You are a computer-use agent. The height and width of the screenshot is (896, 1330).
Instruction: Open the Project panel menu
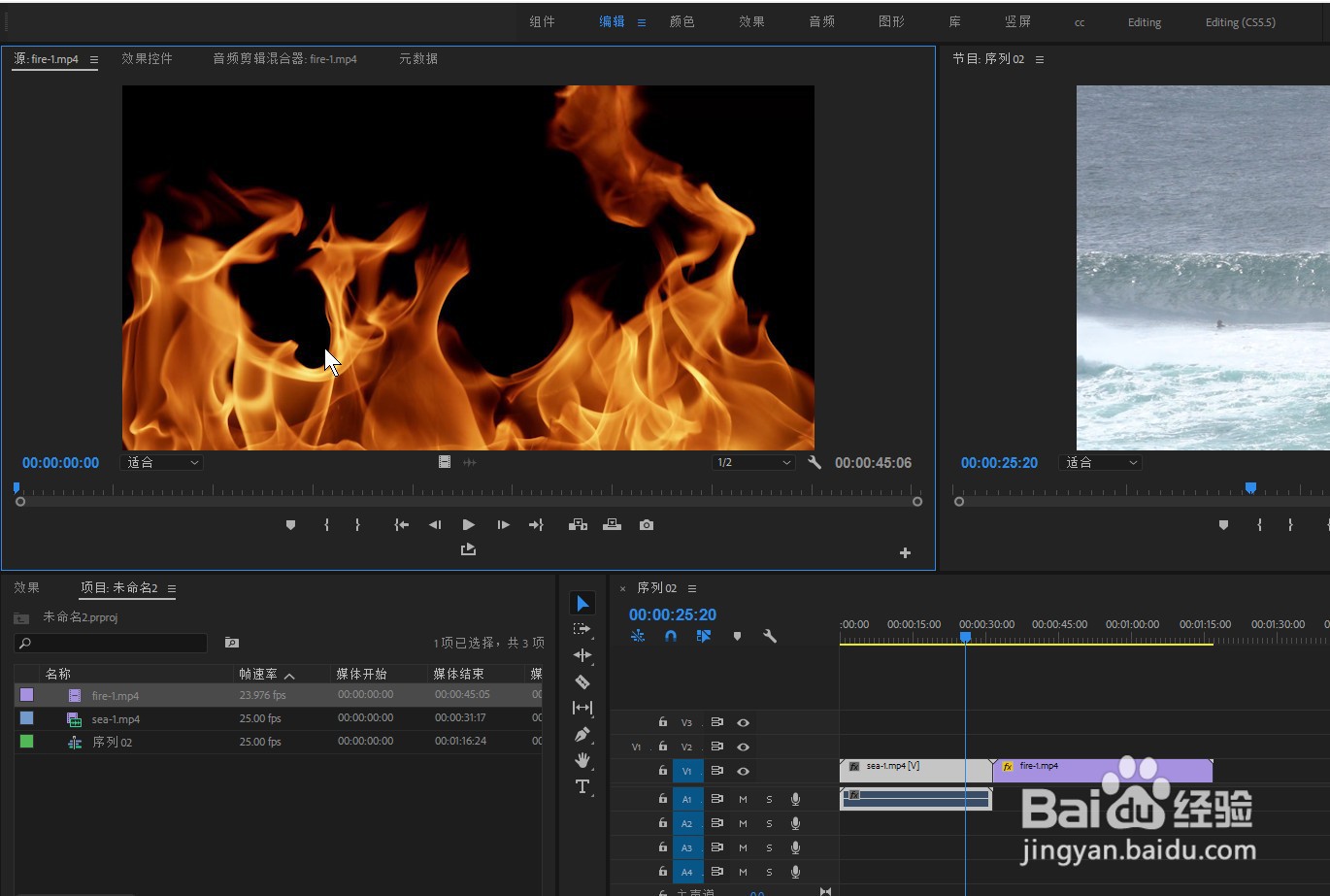[x=172, y=589]
